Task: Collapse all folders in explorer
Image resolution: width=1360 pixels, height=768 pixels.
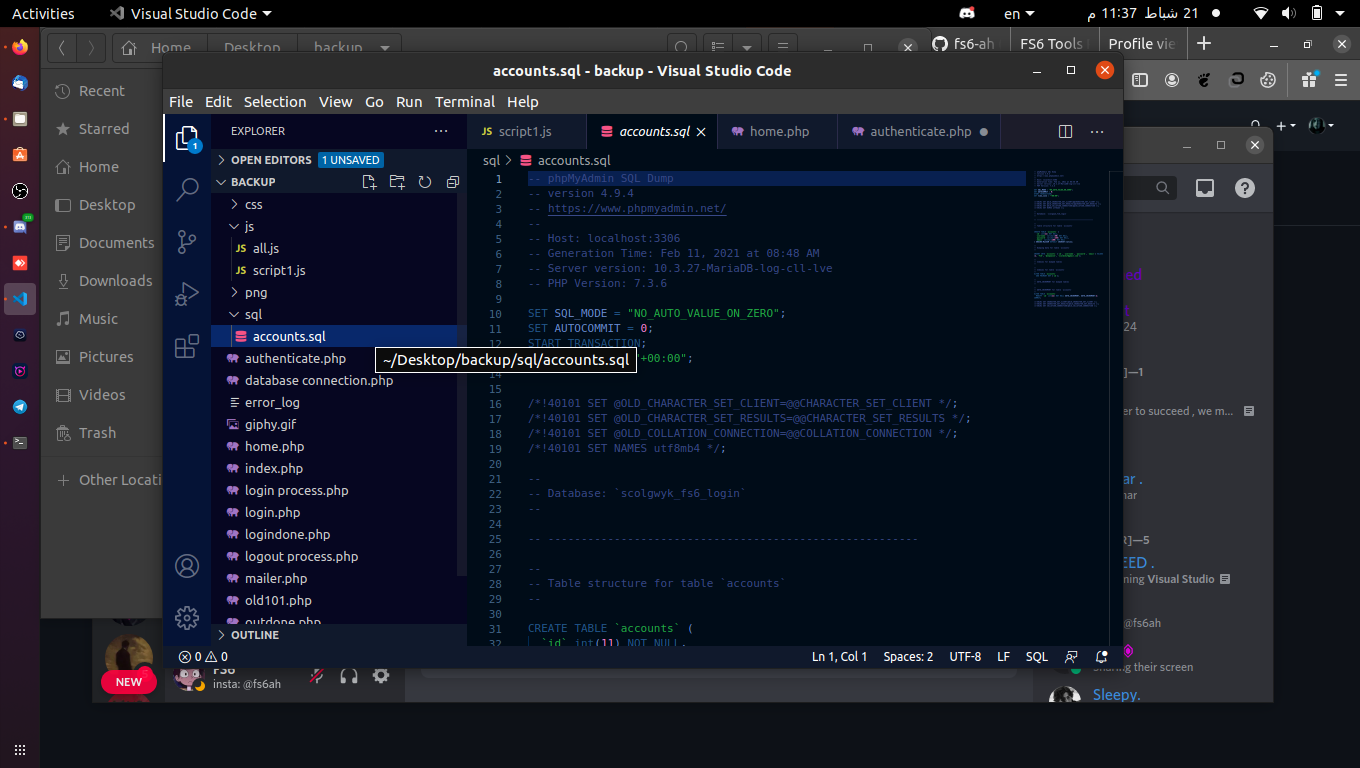Action: (x=452, y=182)
